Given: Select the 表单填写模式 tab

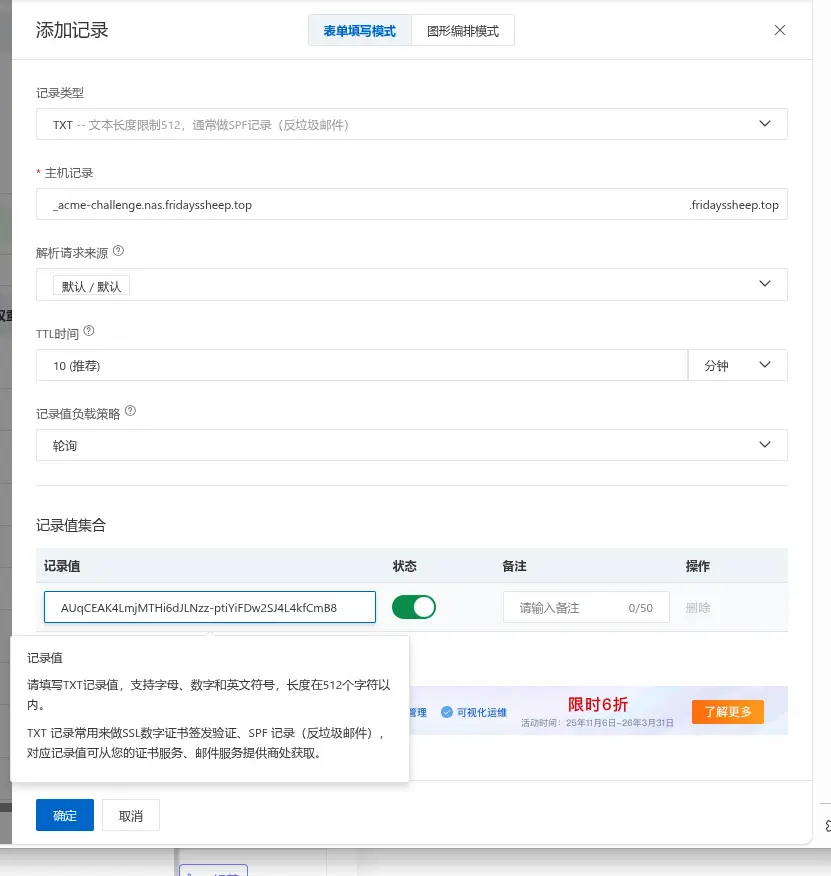Looking at the screenshot, I should [x=359, y=30].
